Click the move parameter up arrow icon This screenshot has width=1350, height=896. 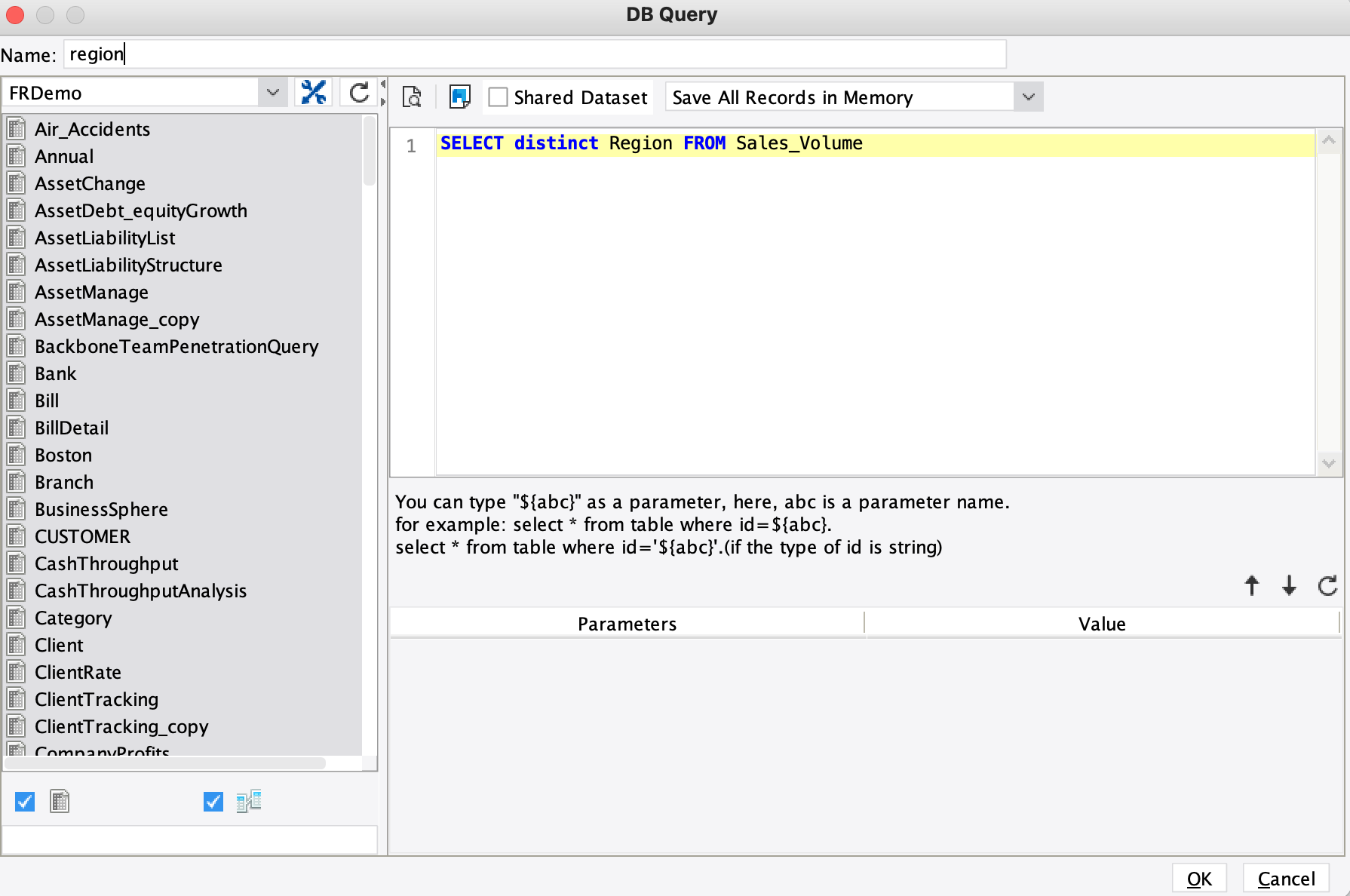[1251, 586]
